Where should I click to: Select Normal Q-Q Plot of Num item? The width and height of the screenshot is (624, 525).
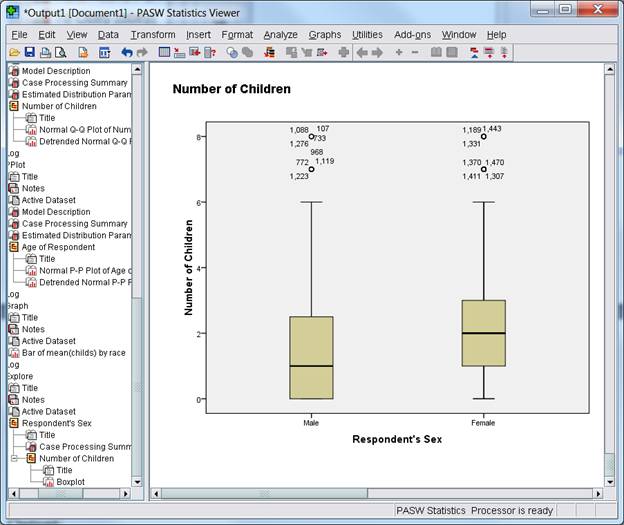coord(84,130)
